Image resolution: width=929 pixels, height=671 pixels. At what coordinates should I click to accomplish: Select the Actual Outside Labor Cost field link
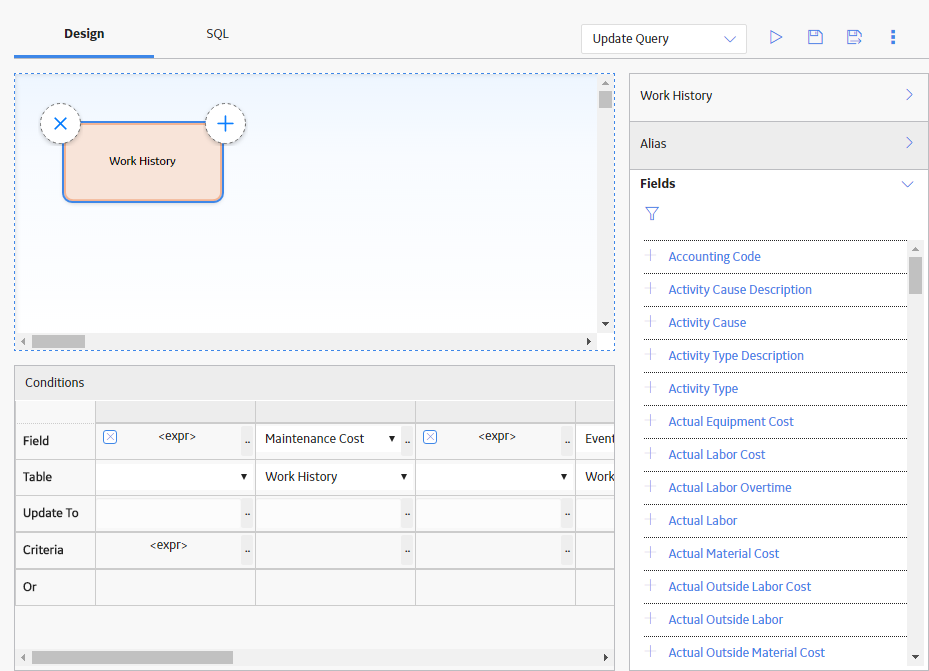click(739, 586)
